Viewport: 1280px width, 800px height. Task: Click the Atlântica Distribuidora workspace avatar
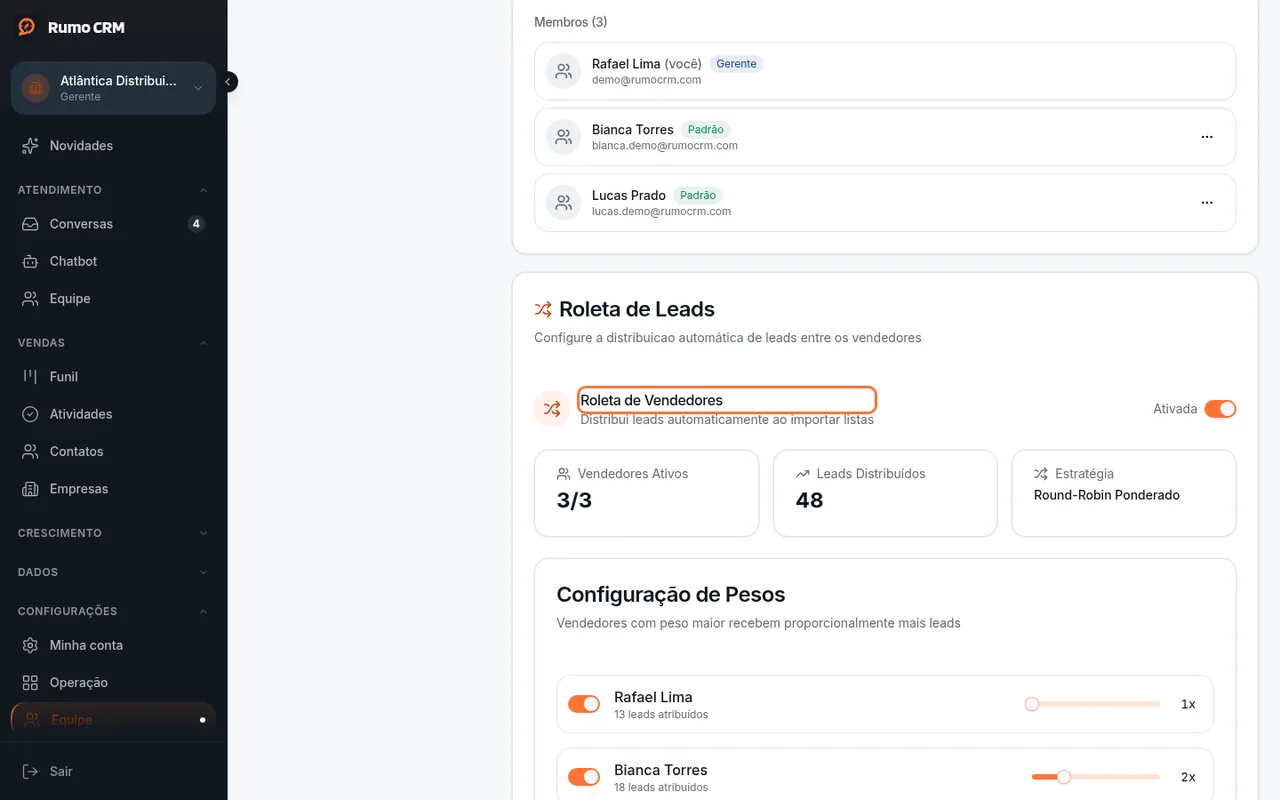click(36, 88)
